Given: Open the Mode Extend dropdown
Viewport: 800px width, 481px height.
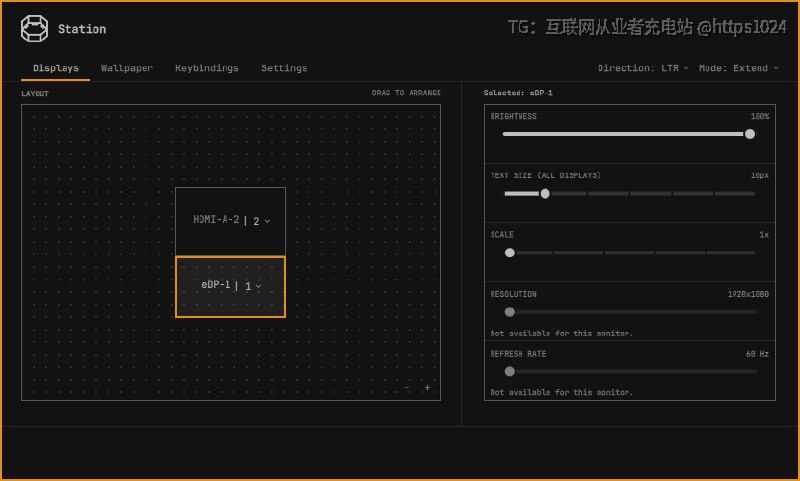Looking at the screenshot, I should point(739,68).
